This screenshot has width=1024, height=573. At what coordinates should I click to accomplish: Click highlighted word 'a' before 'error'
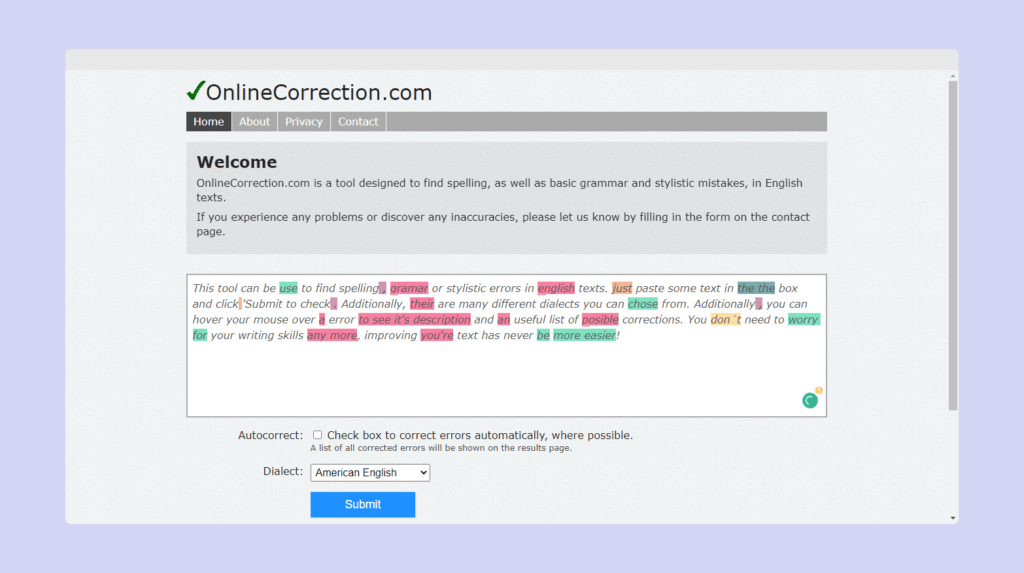tap(321, 319)
